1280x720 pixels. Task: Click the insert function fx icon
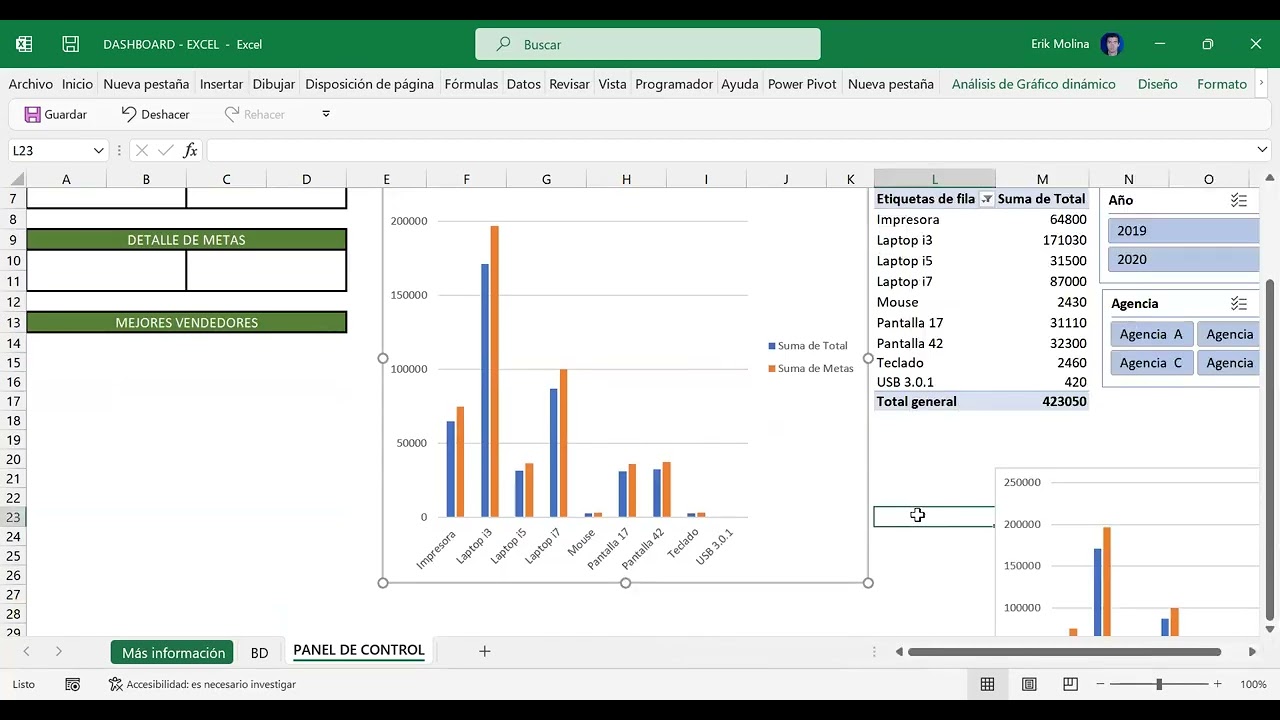(190, 150)
